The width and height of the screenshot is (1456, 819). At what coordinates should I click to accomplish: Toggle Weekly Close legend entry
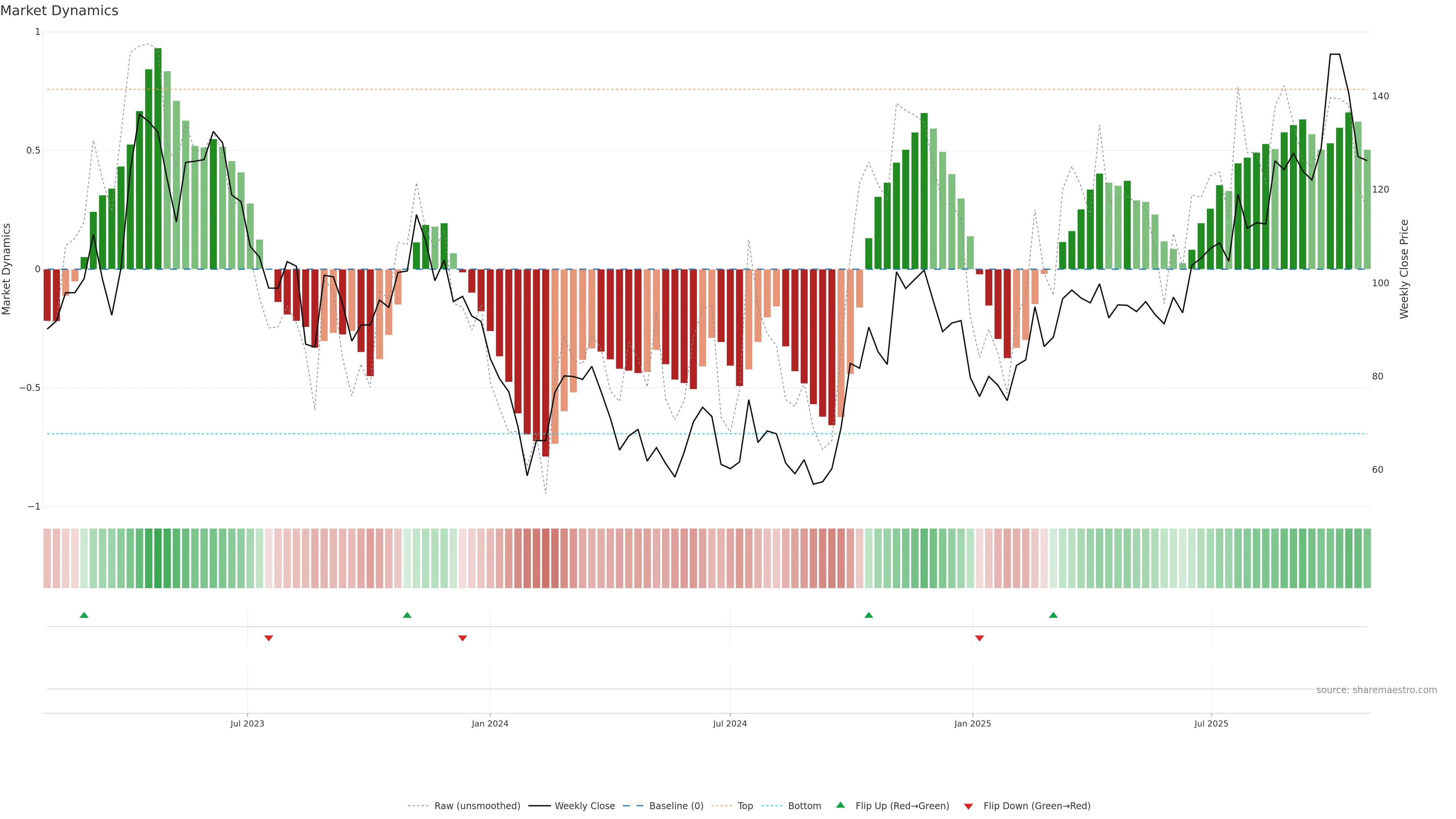[x=584, y=806]
